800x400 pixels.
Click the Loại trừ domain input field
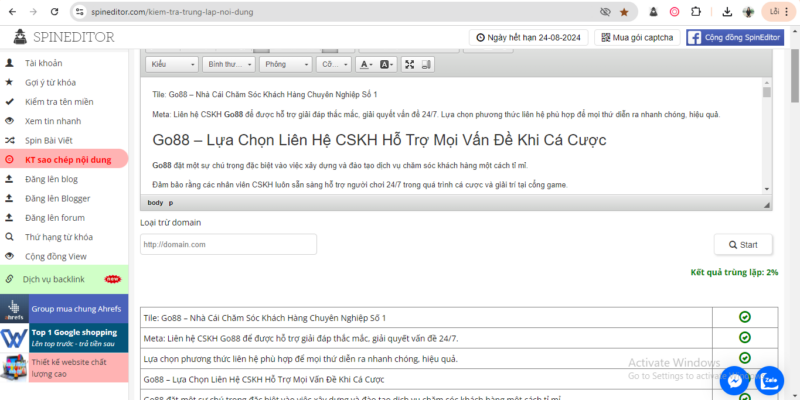[228, 244]
